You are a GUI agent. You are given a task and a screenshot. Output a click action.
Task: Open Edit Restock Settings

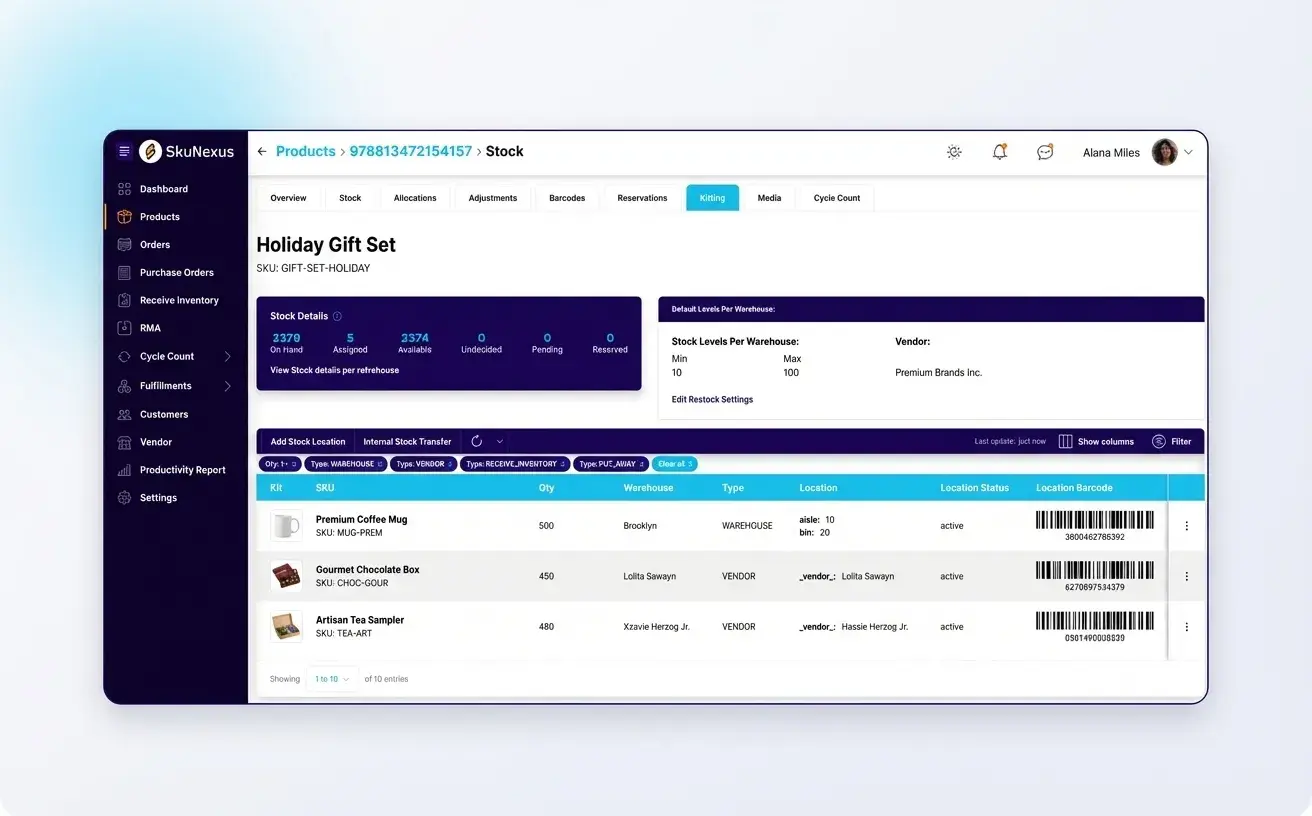pyautogui.click(x=712, y=399)
